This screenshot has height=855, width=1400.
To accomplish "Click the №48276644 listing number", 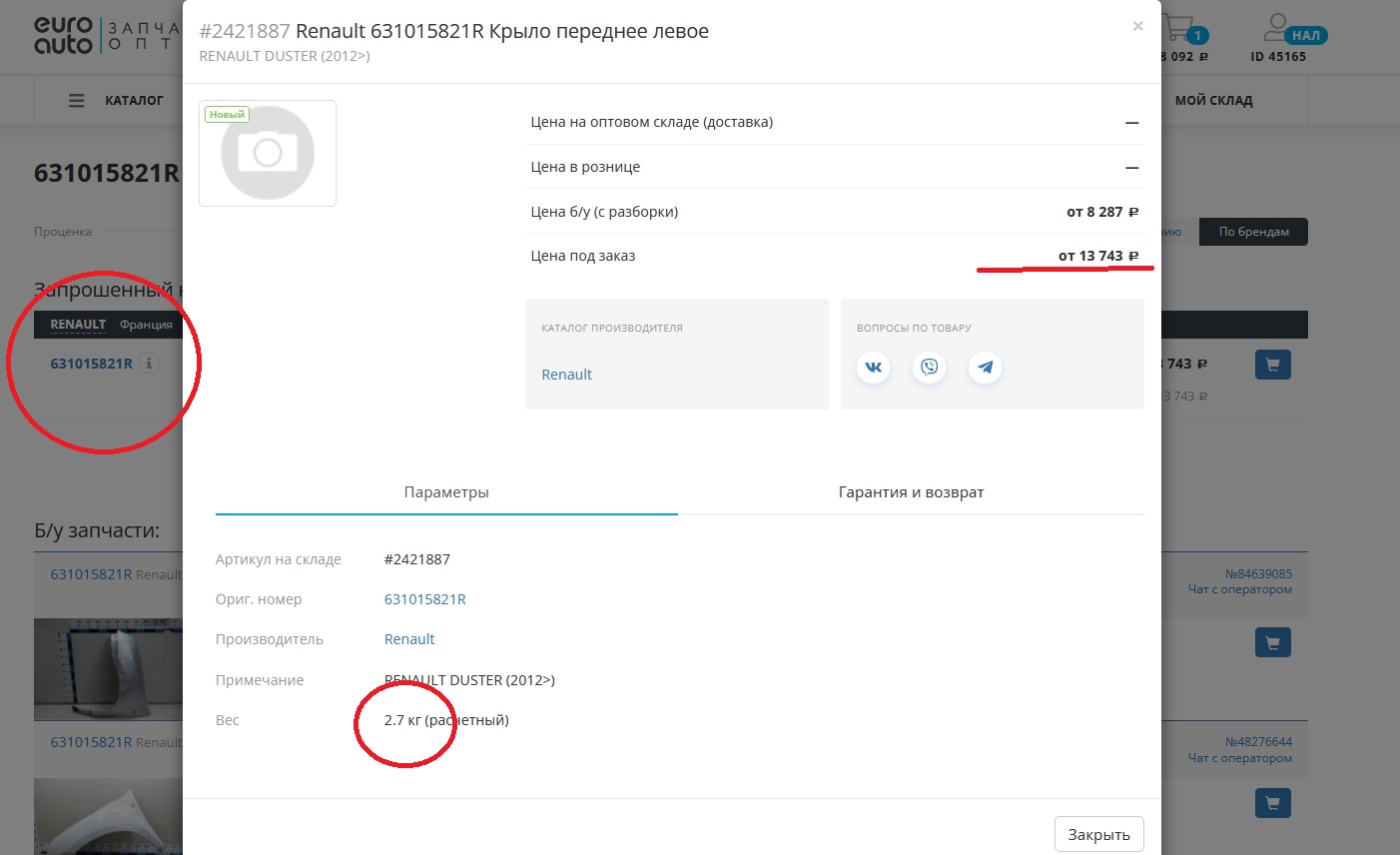I will pos(1258,742).
